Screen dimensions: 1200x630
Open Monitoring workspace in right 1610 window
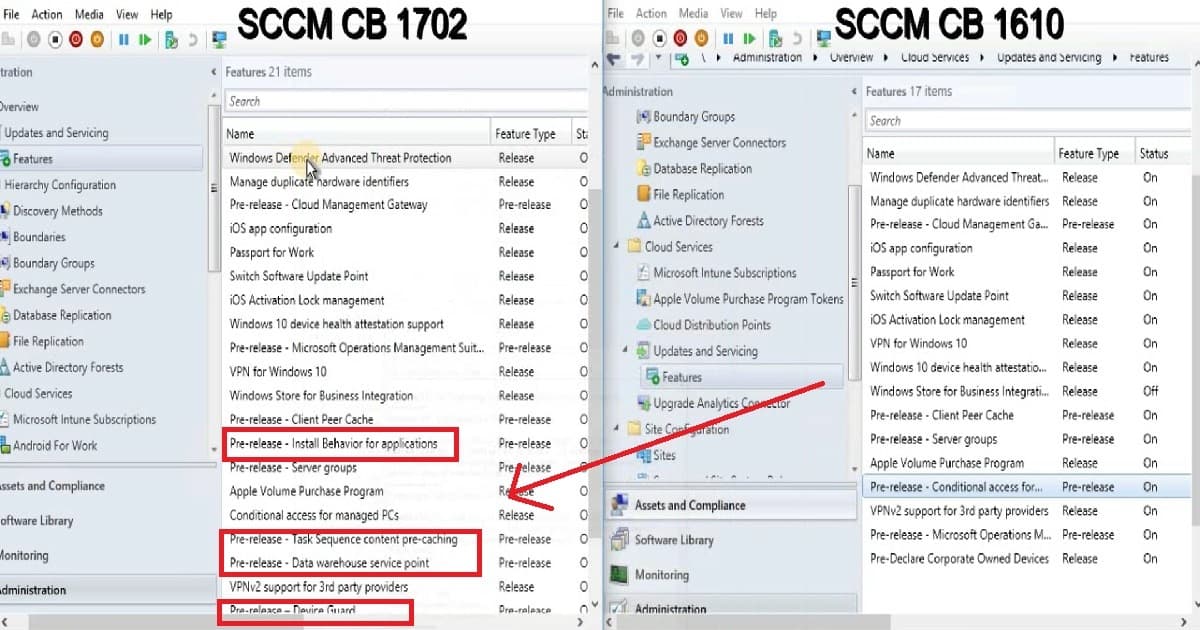point(730,575)
